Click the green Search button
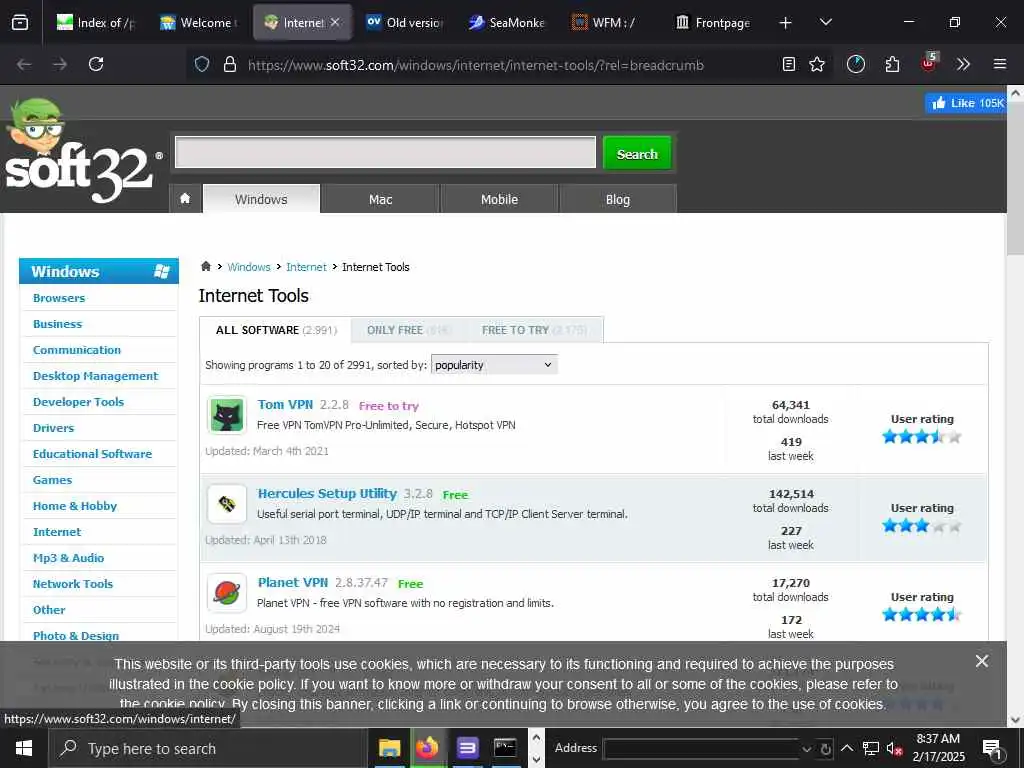Screen dimensions: 1024x768 (x=637, y=153)
